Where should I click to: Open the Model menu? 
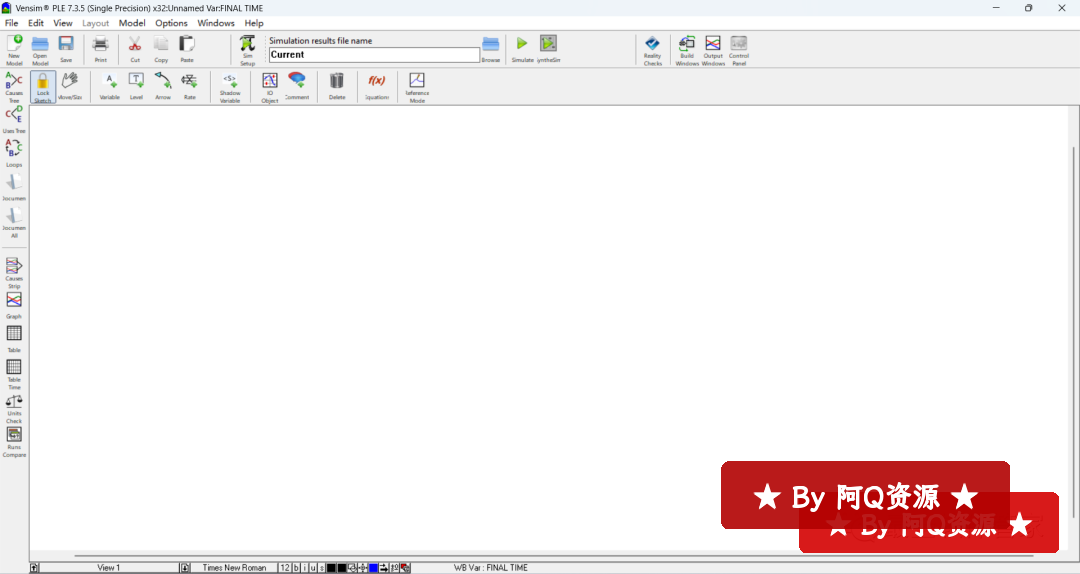(132, 23)
